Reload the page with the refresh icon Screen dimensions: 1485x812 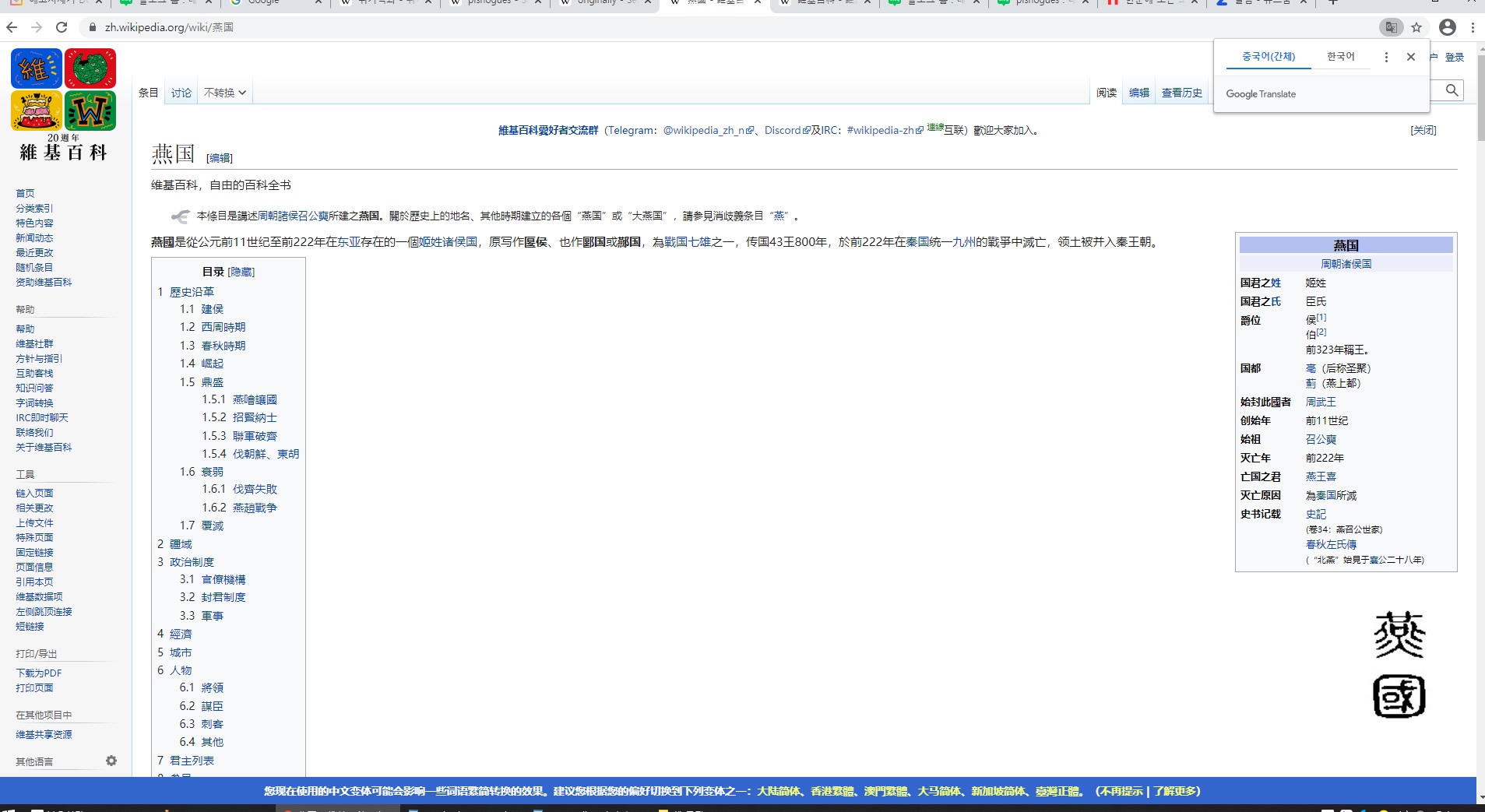62,27
